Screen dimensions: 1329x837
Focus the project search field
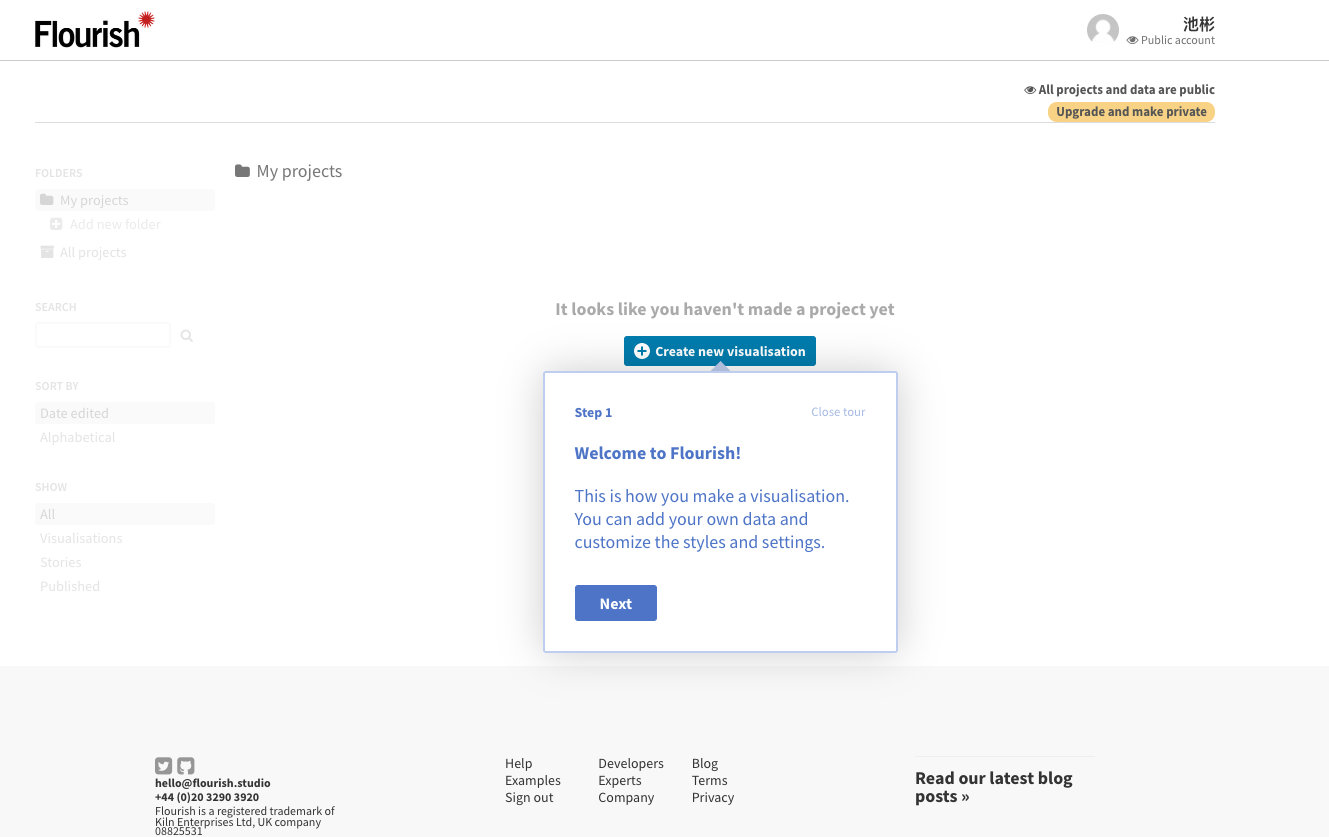pyautogui.click(x=103, y=335)
